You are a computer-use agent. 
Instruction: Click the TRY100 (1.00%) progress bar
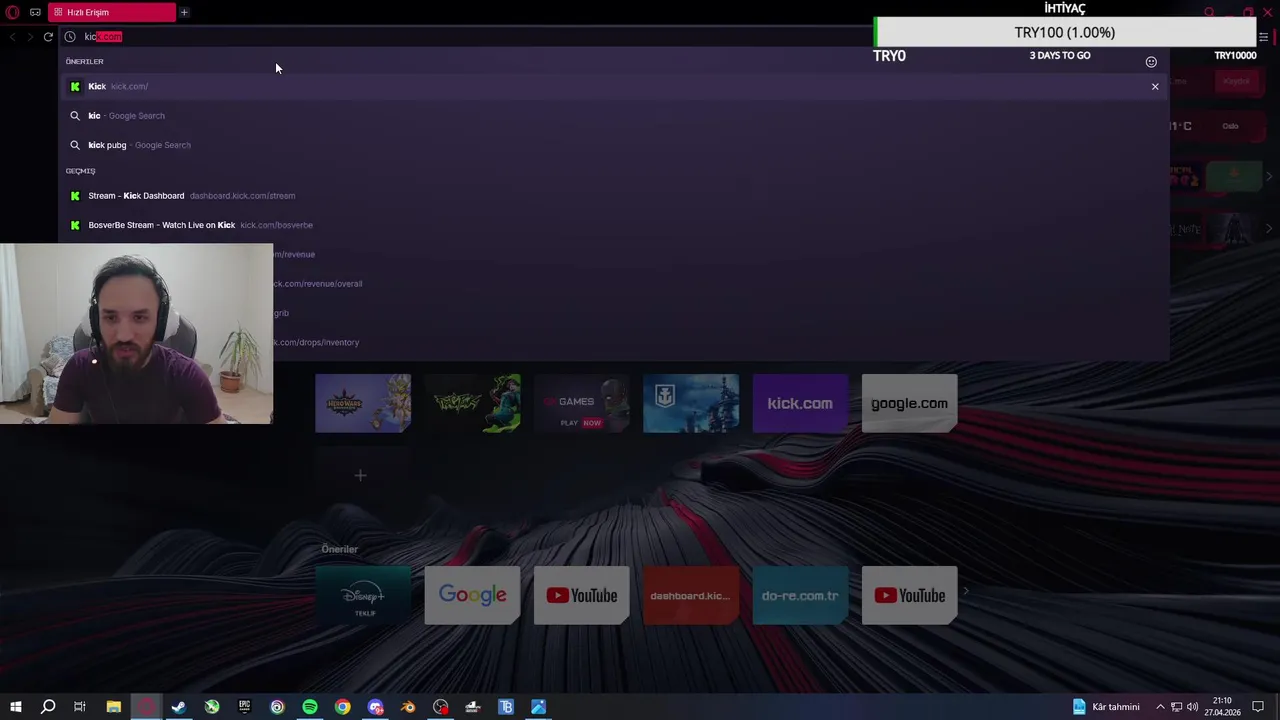pos(1064,32)
